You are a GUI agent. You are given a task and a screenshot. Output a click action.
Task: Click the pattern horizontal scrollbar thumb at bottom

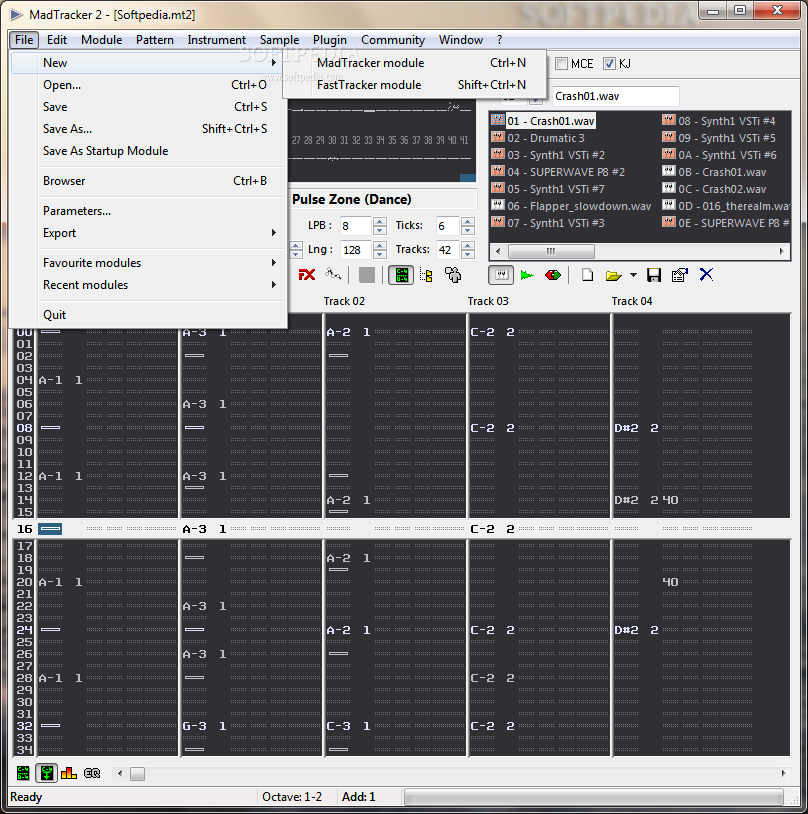tap(137, 774)
